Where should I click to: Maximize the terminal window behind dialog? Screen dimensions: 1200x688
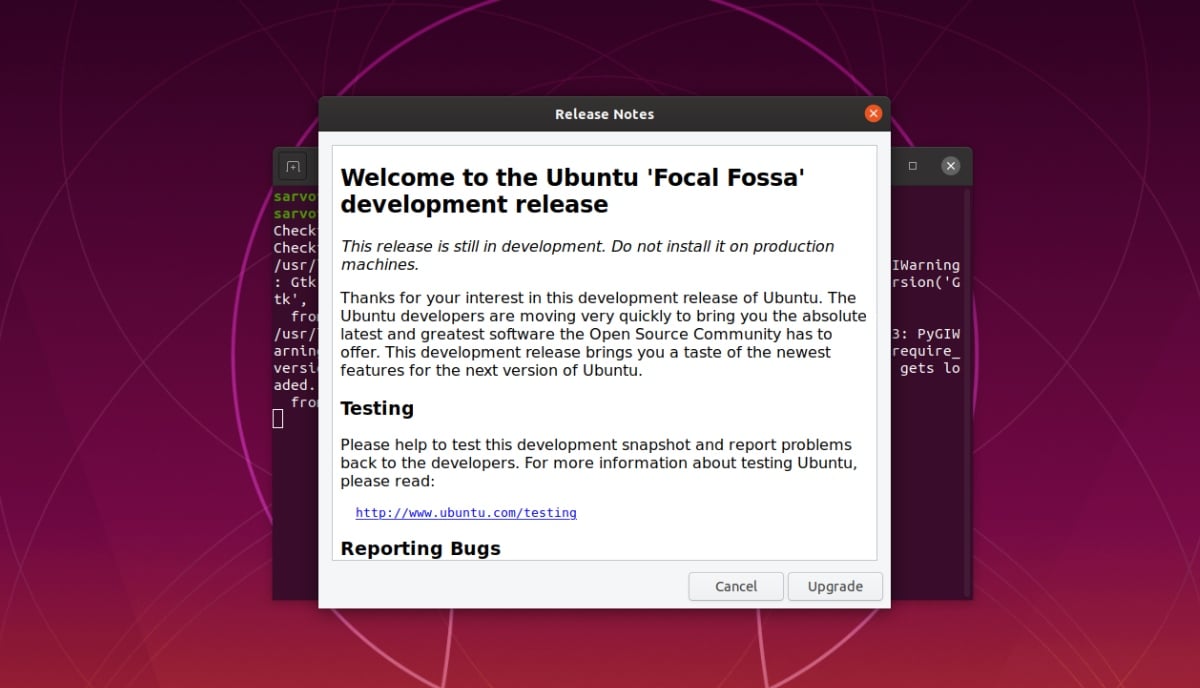(912, 166)
